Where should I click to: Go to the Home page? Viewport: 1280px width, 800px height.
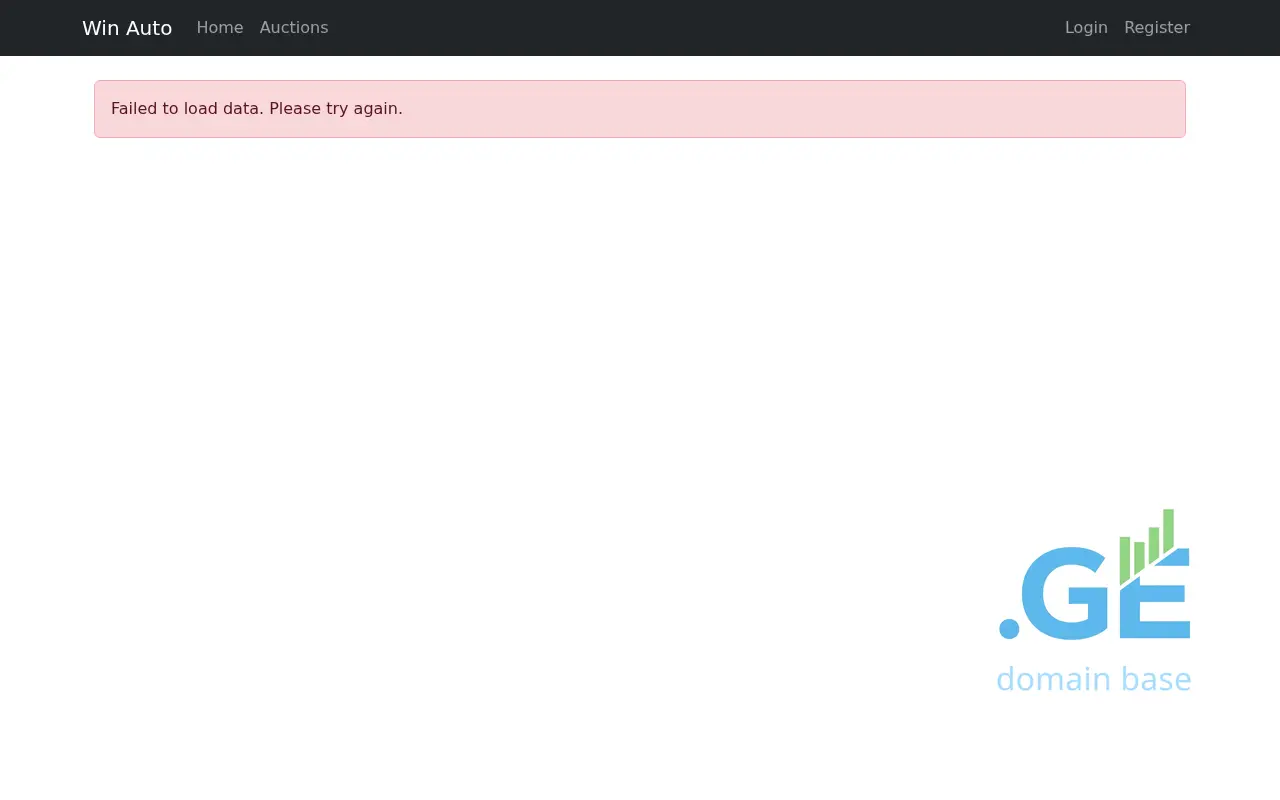(220, 28)
